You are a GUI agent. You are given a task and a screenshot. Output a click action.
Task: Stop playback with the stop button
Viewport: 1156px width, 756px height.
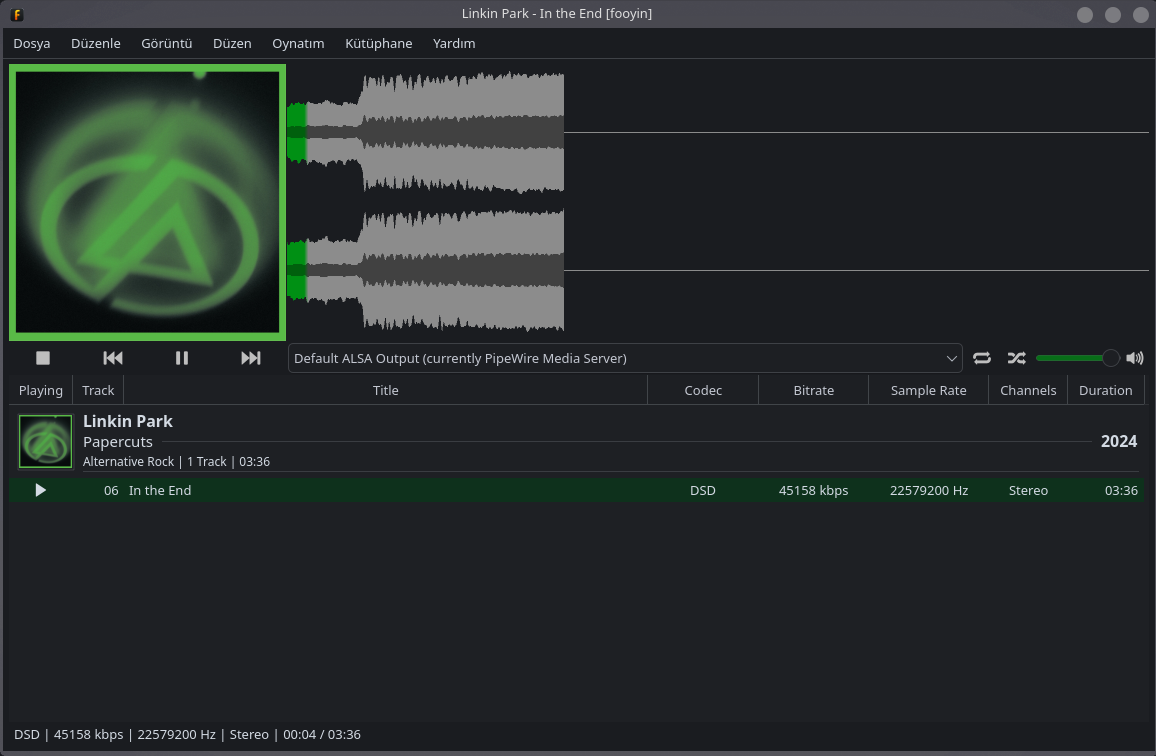(43, 358)
